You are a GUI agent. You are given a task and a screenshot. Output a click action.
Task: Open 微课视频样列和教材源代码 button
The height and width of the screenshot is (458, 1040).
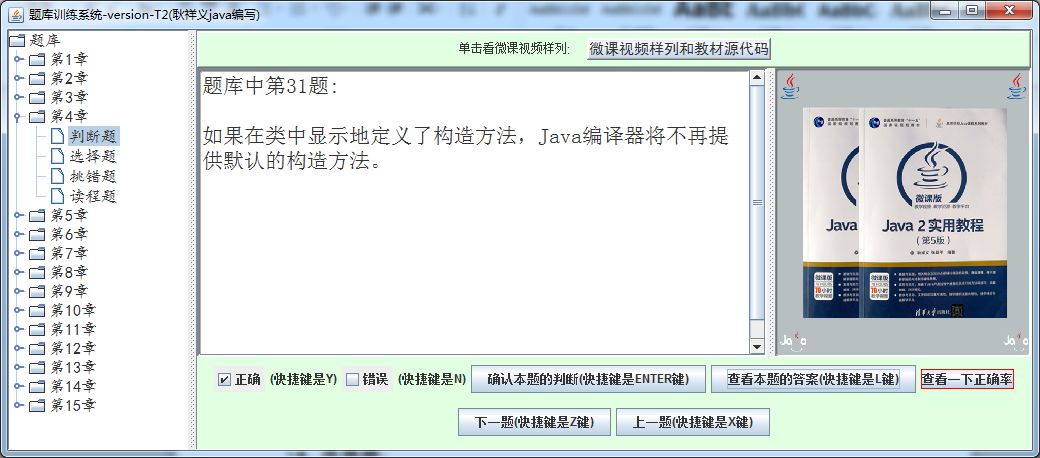pos(679,49)
